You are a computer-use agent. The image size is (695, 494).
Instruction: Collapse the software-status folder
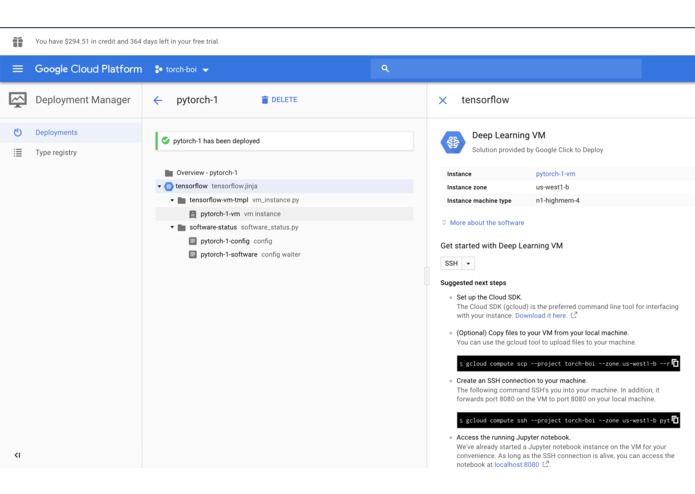(172, 227)
